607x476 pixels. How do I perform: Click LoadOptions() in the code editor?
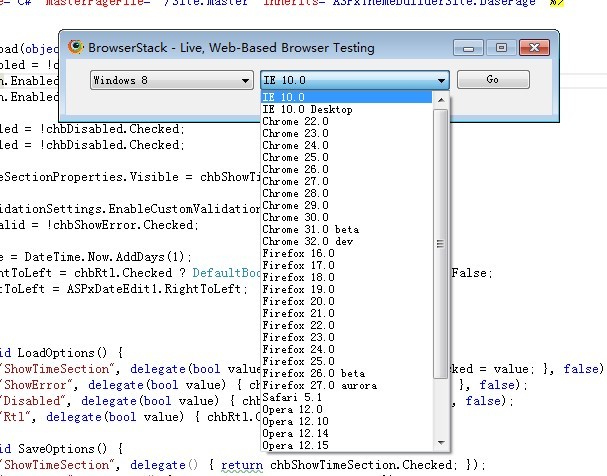coord(62,353)
